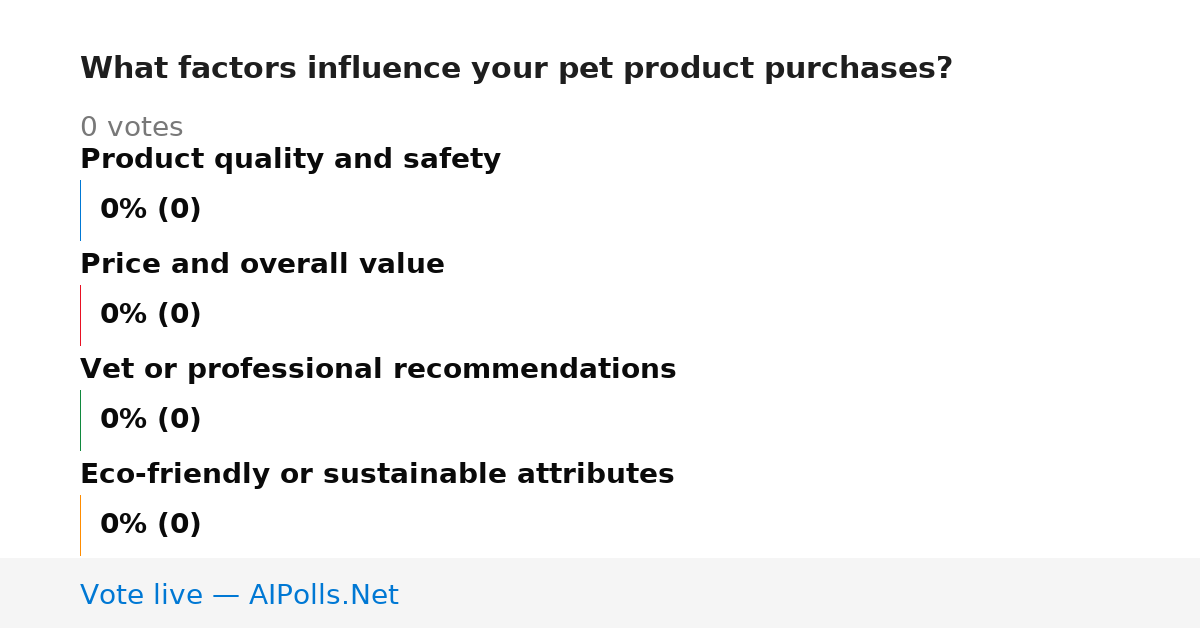Click the 0 votes counter
The width and height of the screenshot is (1200, 628).
[131, 128]
